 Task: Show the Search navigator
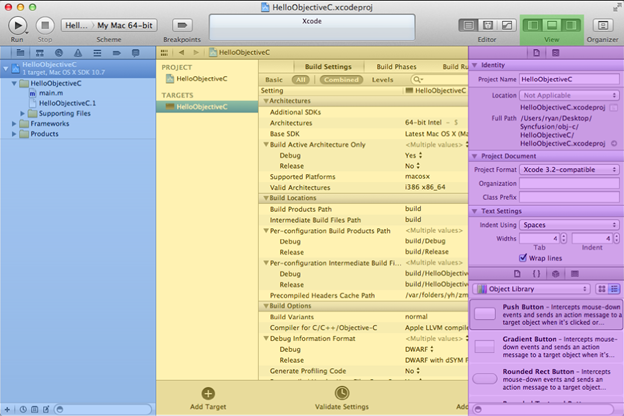[x=59, y=53]
